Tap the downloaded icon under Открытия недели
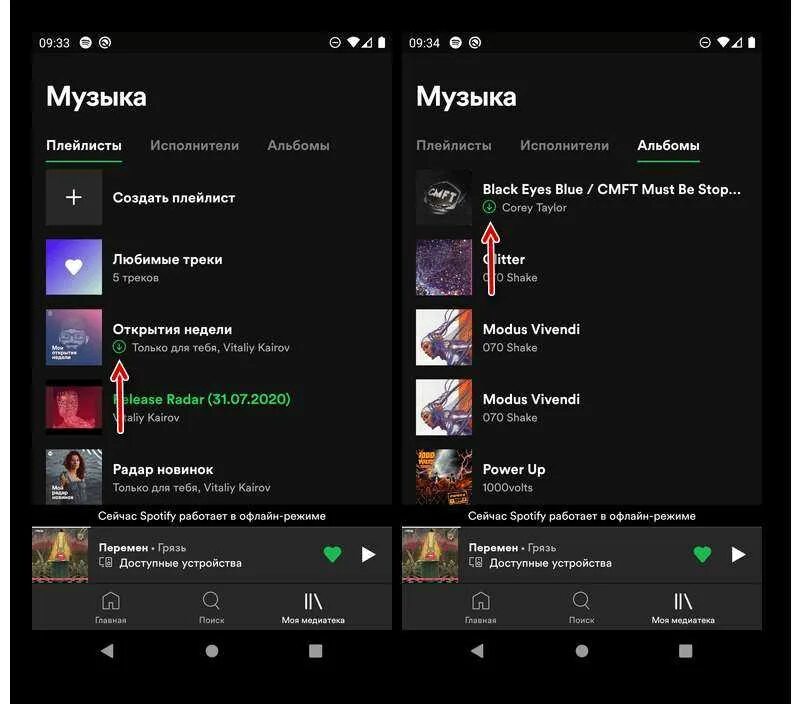The width and height of the screenshot is (794, 704). (119, 347)
